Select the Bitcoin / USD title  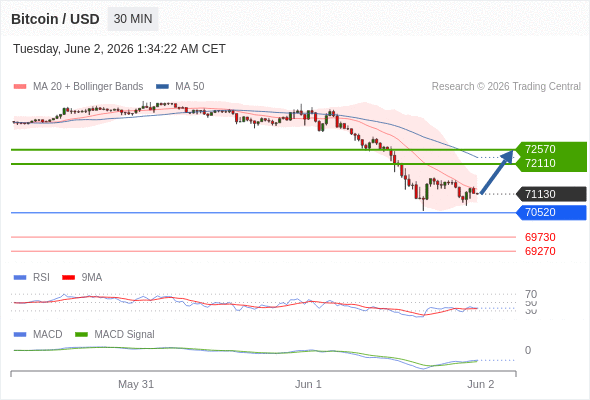[55, 19]
